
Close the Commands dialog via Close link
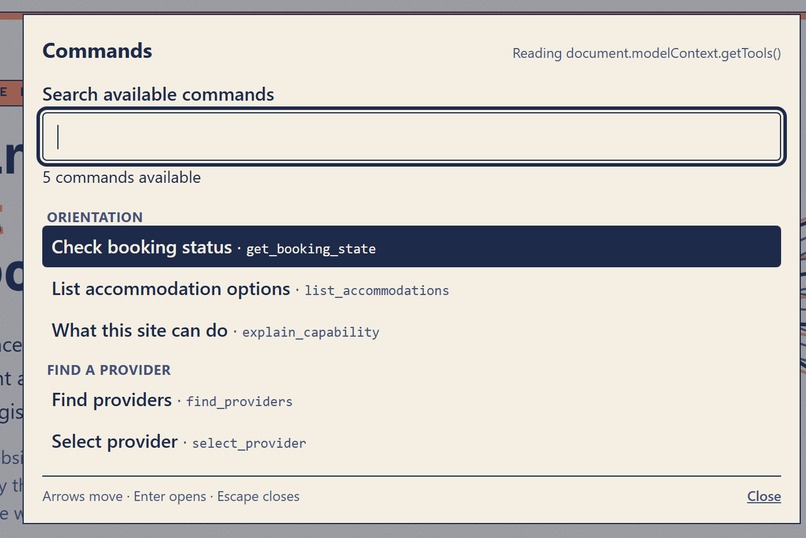click(764, 496)
